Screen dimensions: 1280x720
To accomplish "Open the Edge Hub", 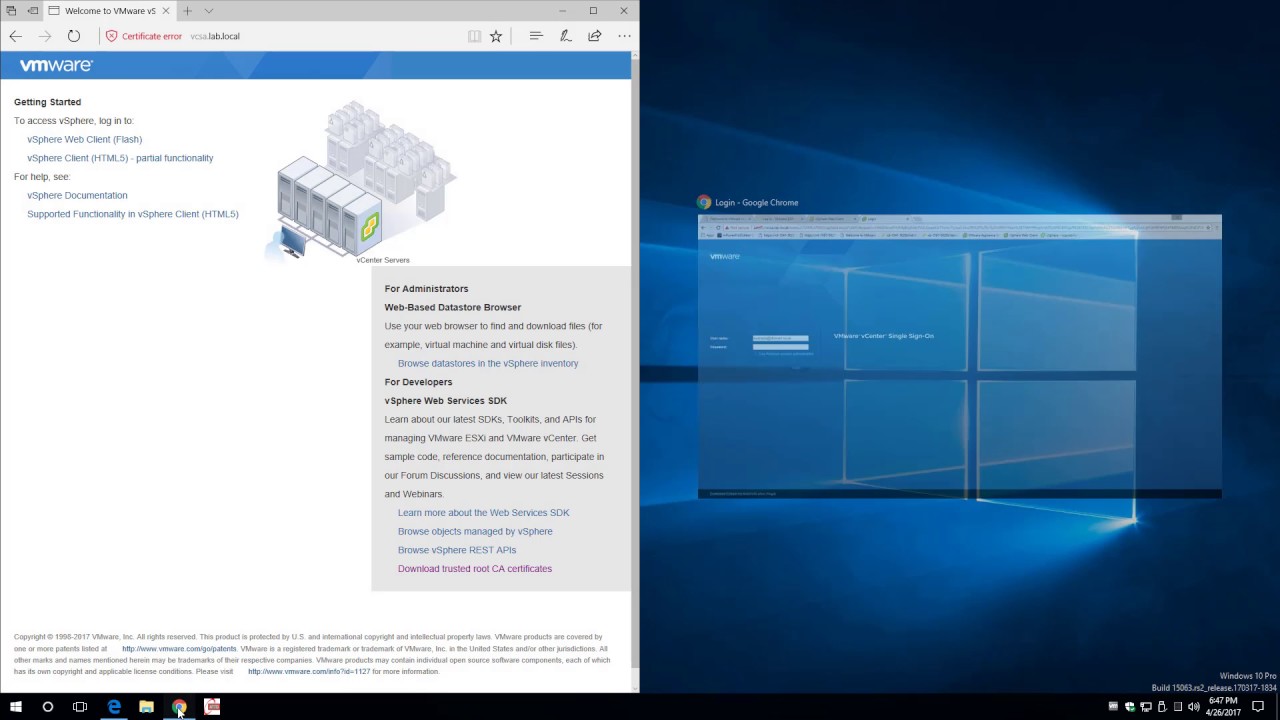I will (x=536, y=36).
